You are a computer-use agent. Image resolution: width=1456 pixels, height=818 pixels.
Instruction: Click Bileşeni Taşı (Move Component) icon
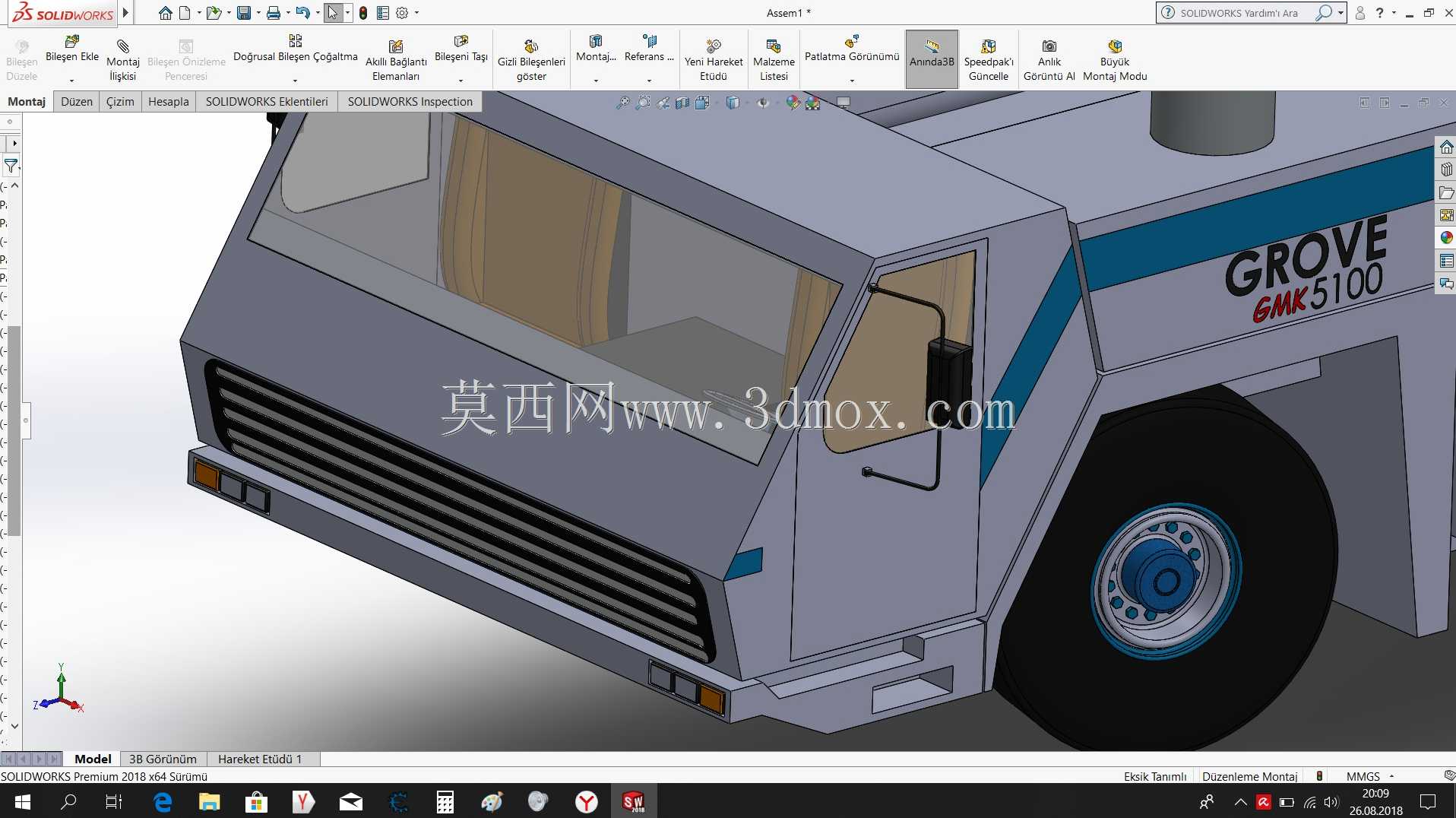coord(461,41)
